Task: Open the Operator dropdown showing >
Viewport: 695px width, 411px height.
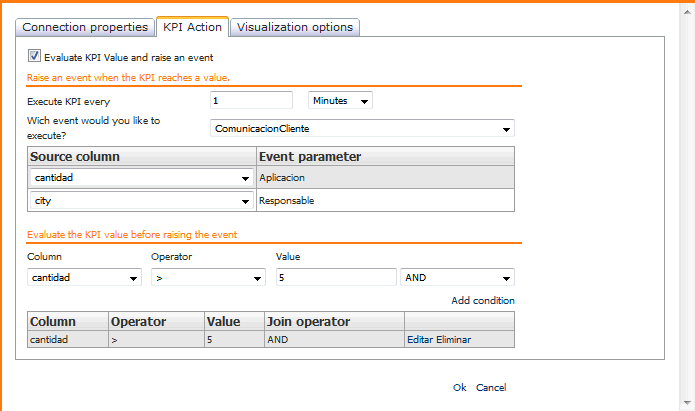Action: (207, 277)
